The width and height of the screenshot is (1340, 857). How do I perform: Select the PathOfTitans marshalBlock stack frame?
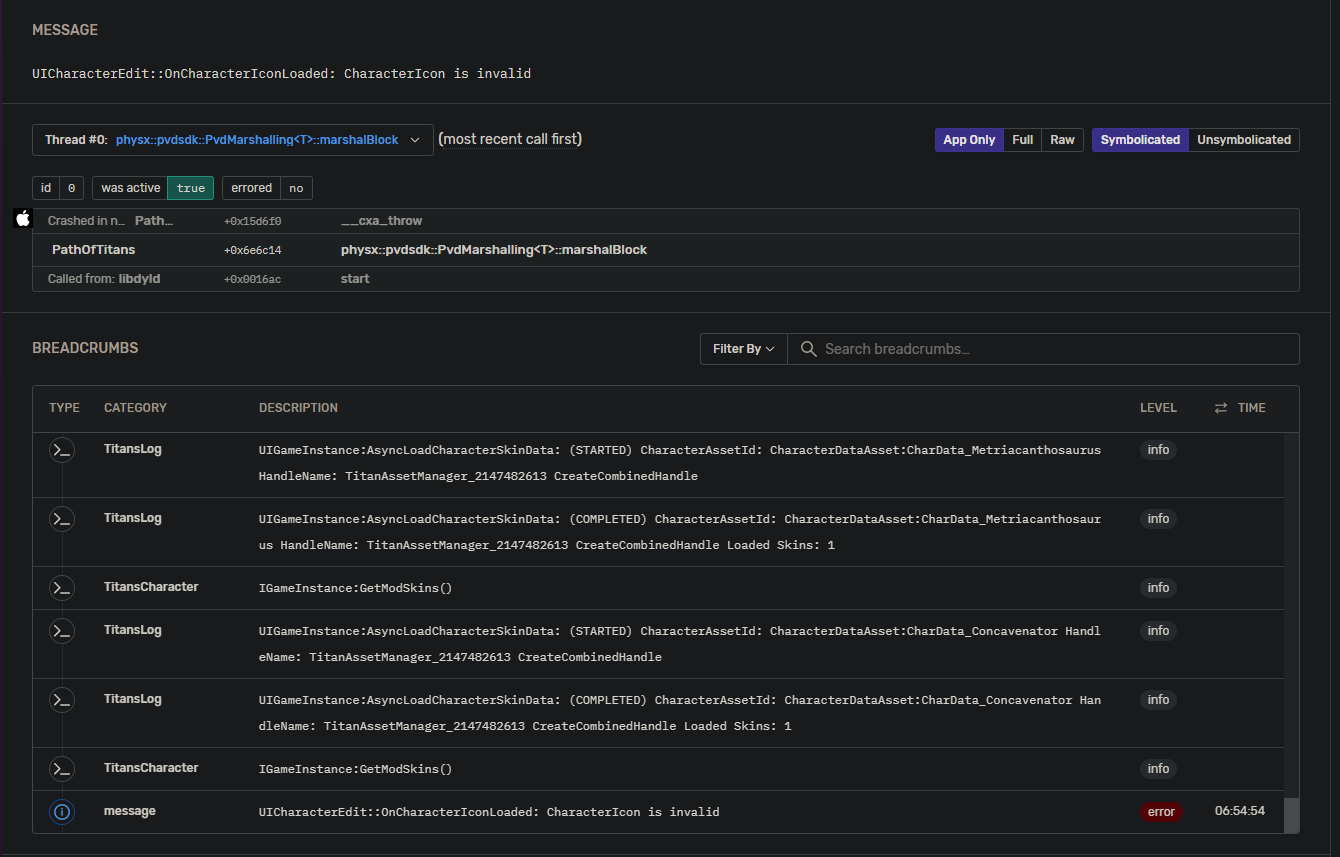pos(494,249)
